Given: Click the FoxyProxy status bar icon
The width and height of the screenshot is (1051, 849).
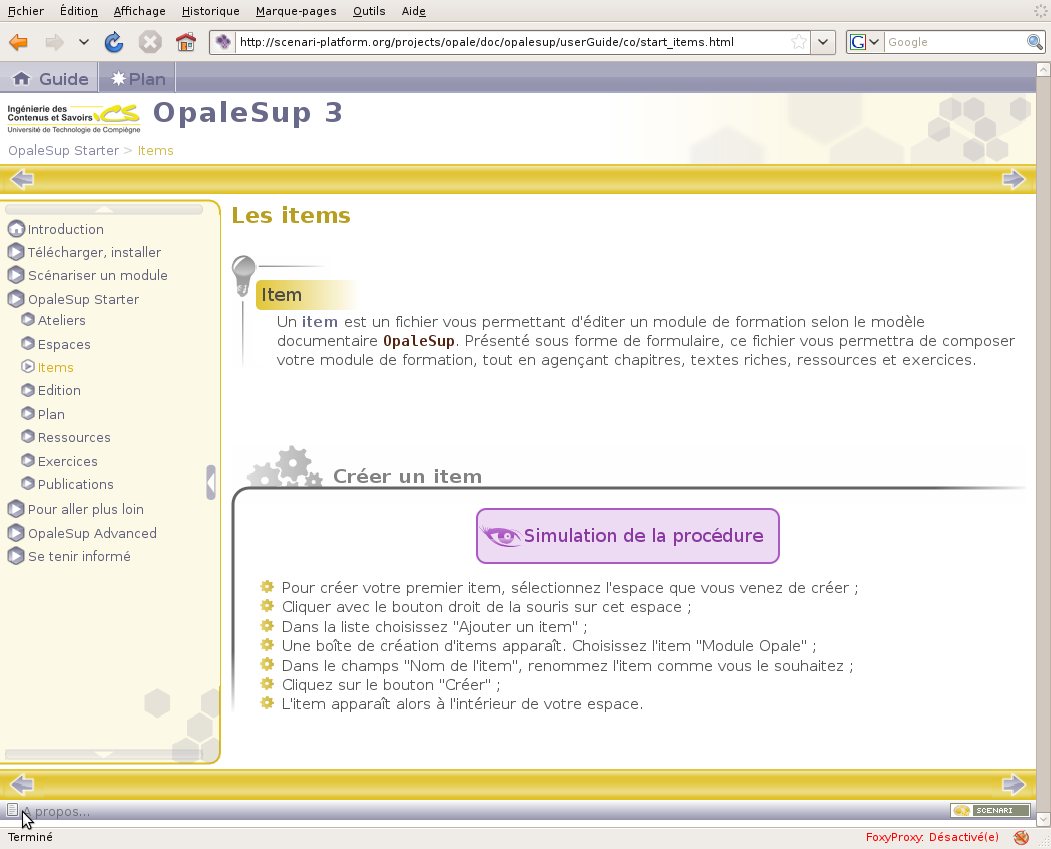Looking at the screenshot, I should (1022, 837).
